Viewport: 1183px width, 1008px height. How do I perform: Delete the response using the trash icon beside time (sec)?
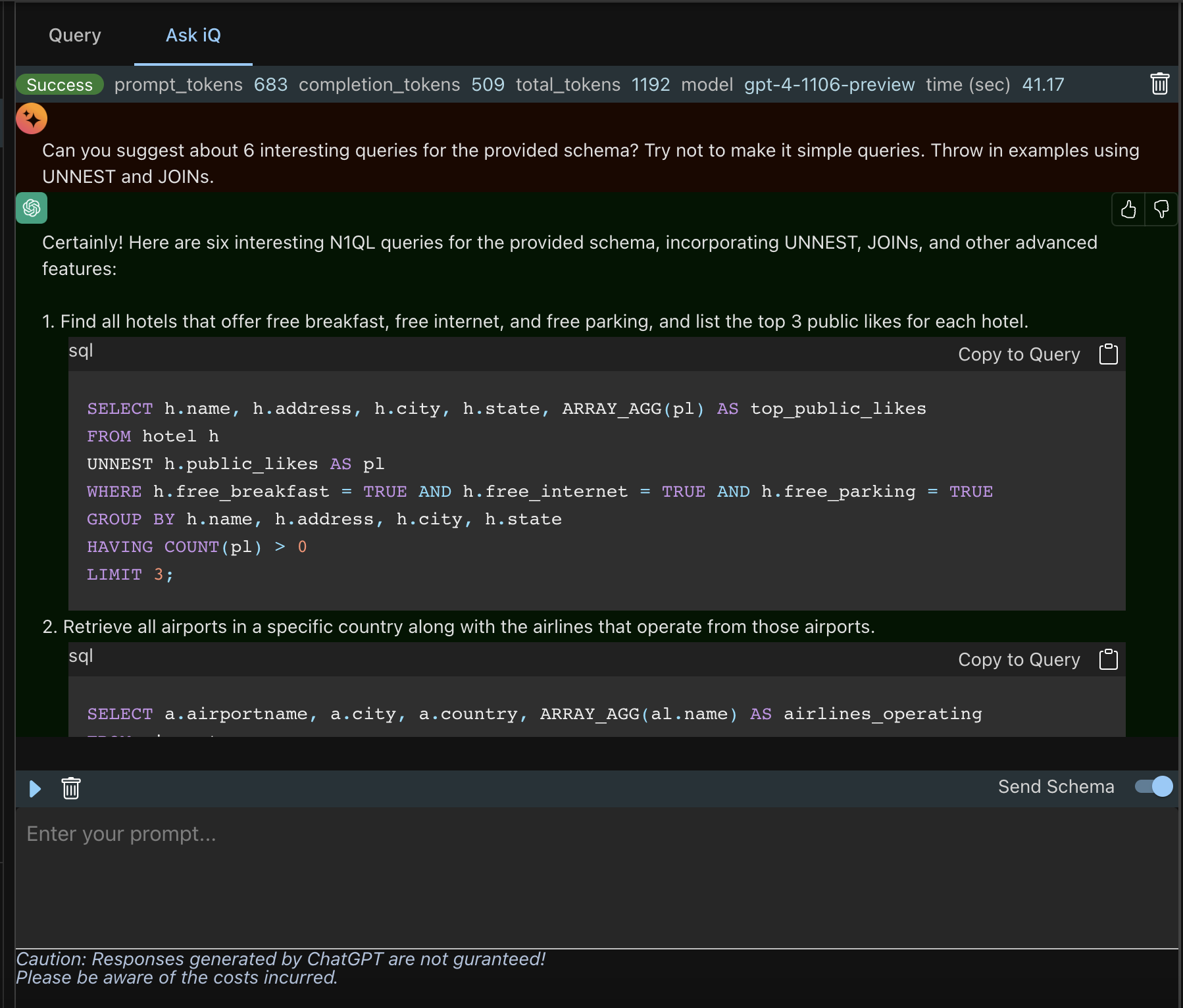tap(1159, 84)
